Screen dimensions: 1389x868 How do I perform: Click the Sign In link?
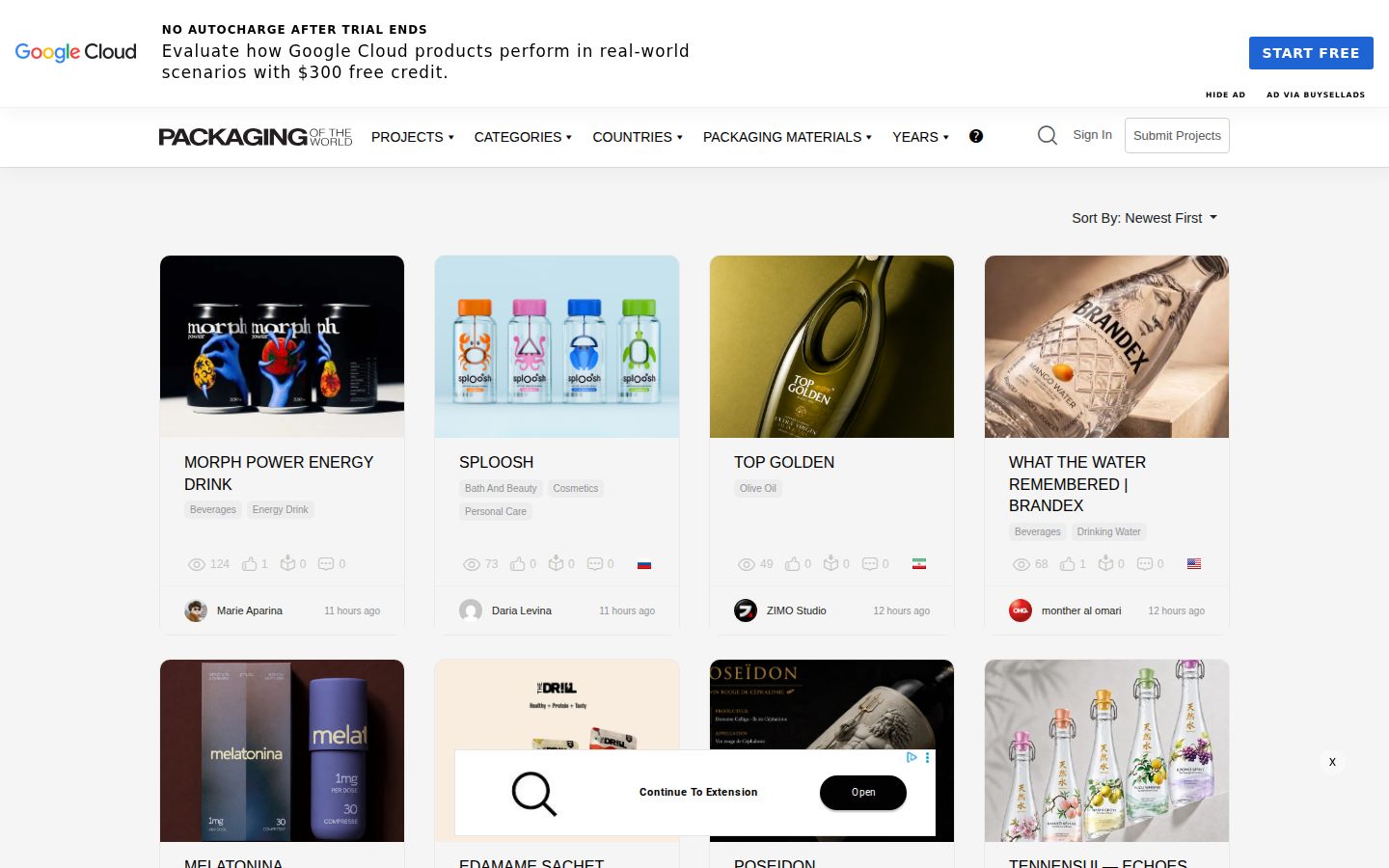1092,135
